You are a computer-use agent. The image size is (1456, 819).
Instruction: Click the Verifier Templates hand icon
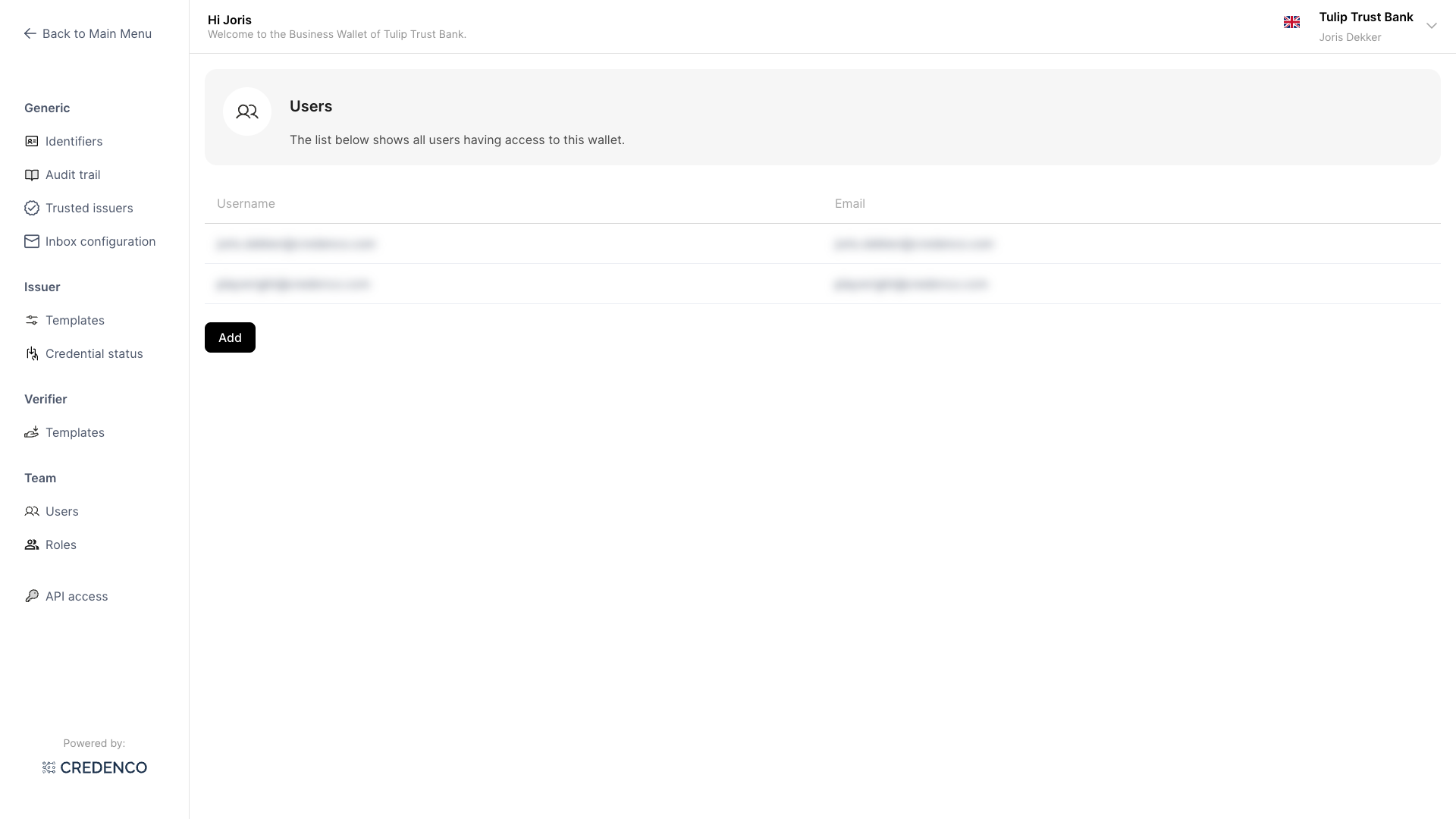tap(32, 433)
